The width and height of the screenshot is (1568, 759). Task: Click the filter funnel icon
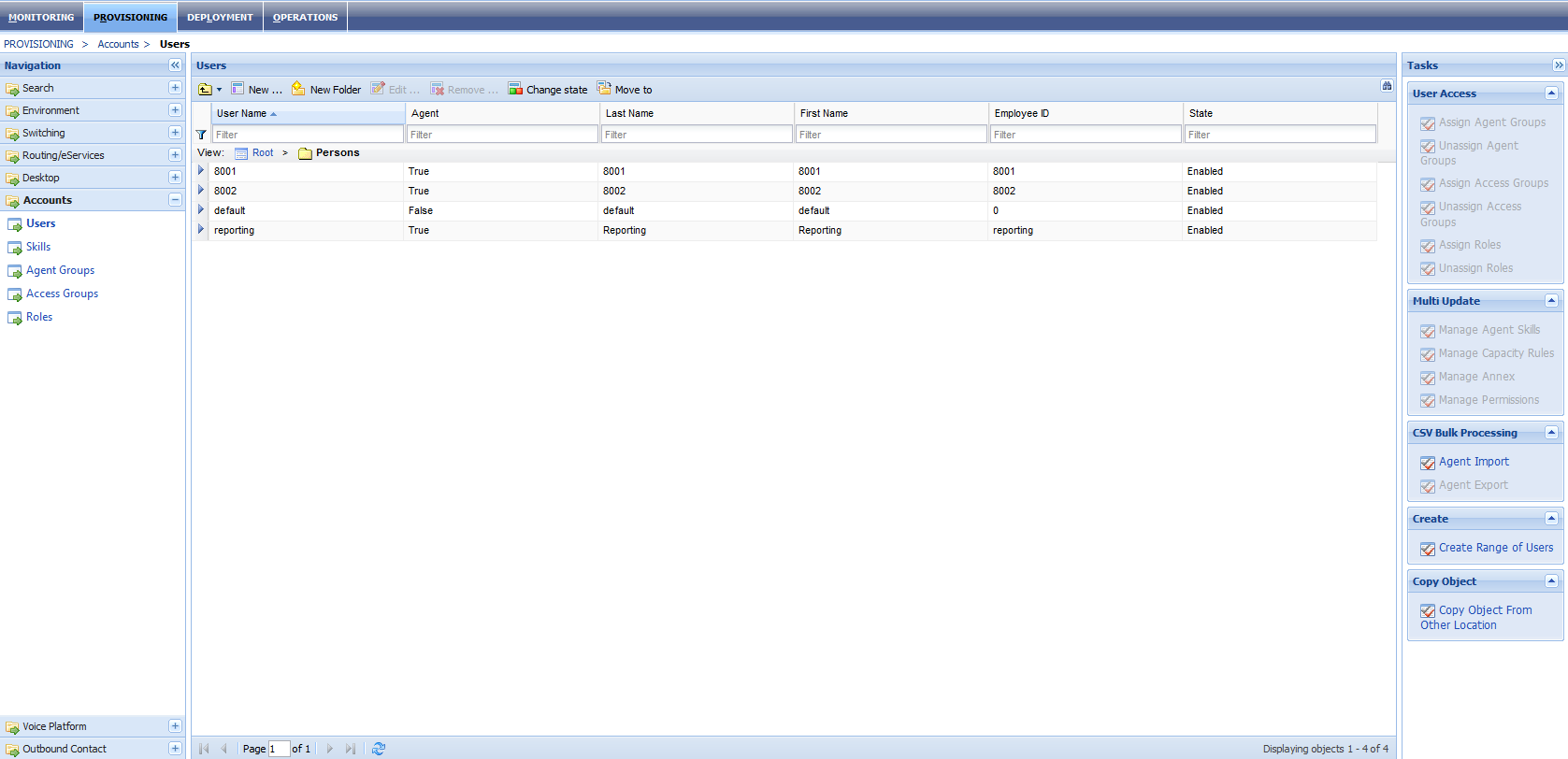tap(201, 135)
